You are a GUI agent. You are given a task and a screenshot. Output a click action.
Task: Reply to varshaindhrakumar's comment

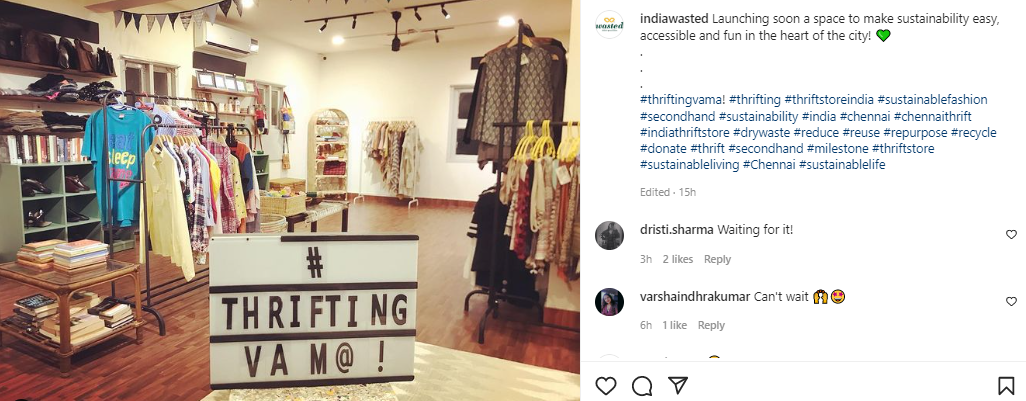click(x=711, y=325)
